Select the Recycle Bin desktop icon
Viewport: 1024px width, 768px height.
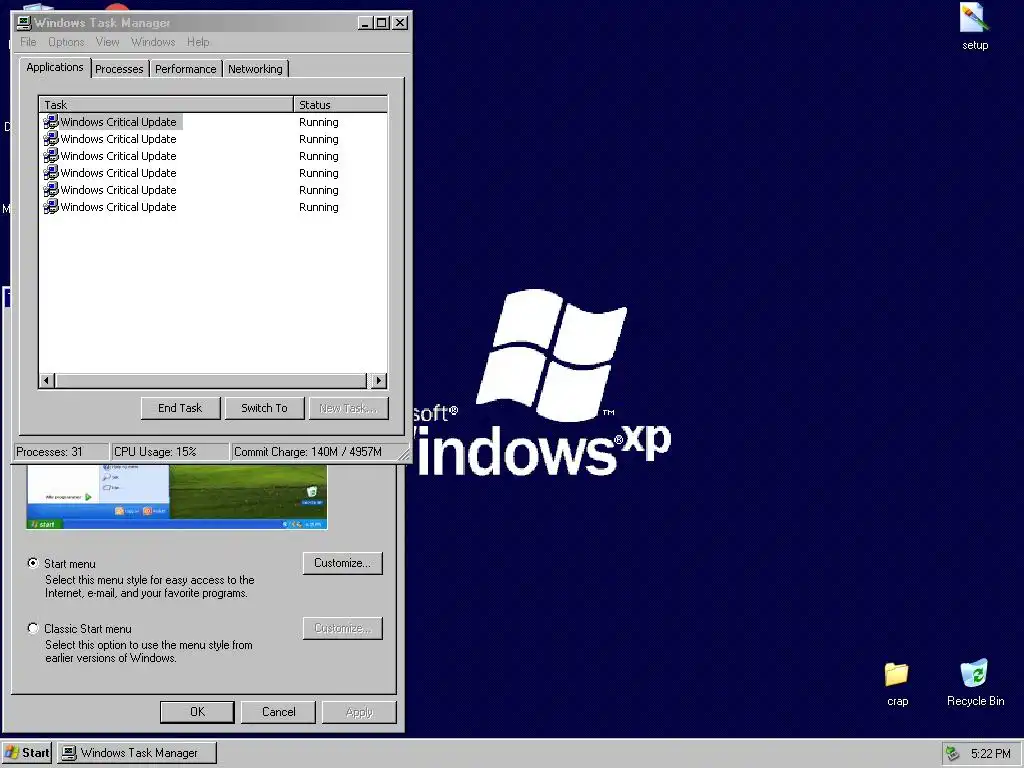pos(975,683)
